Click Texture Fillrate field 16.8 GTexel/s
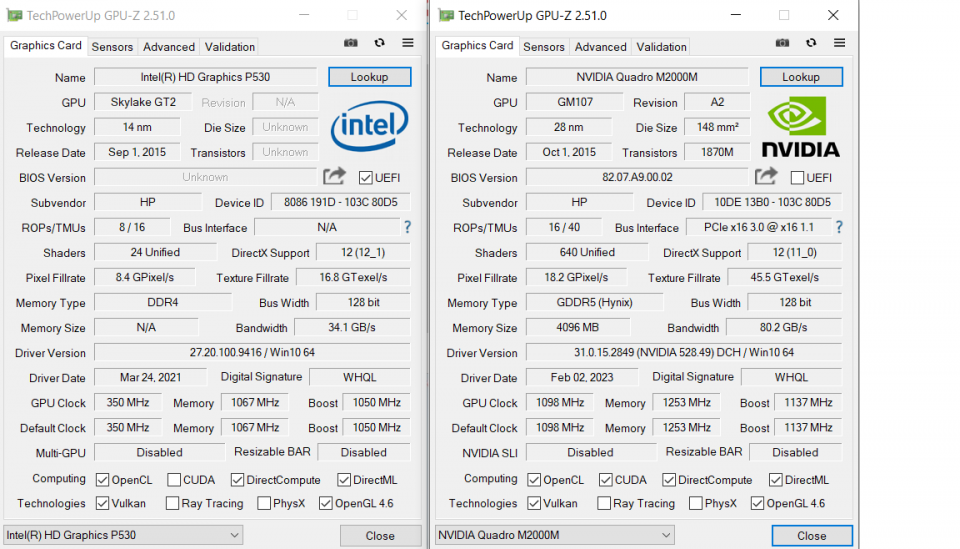 (353, 277)
